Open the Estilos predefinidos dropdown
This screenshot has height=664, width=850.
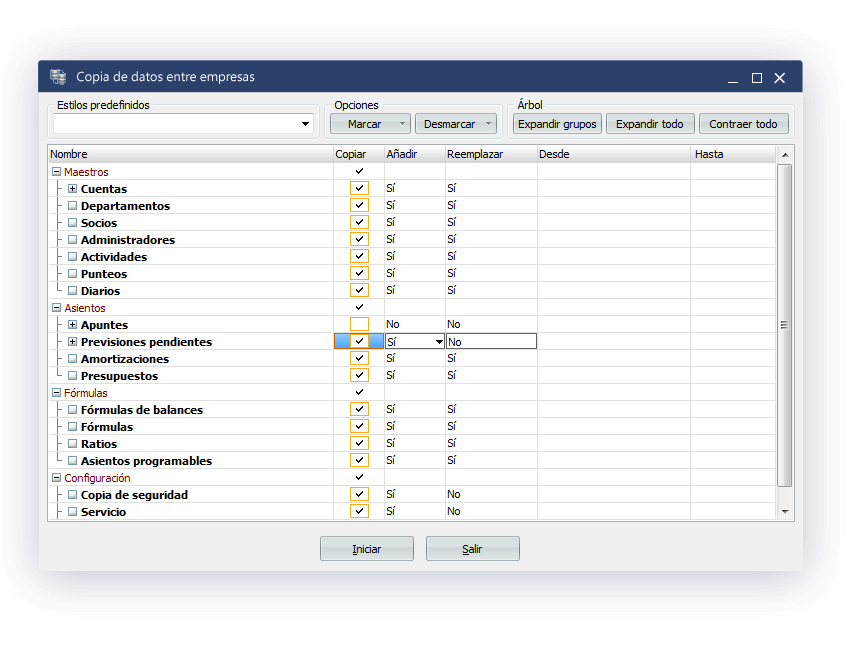pyautogui.click(x=305, y=124)
